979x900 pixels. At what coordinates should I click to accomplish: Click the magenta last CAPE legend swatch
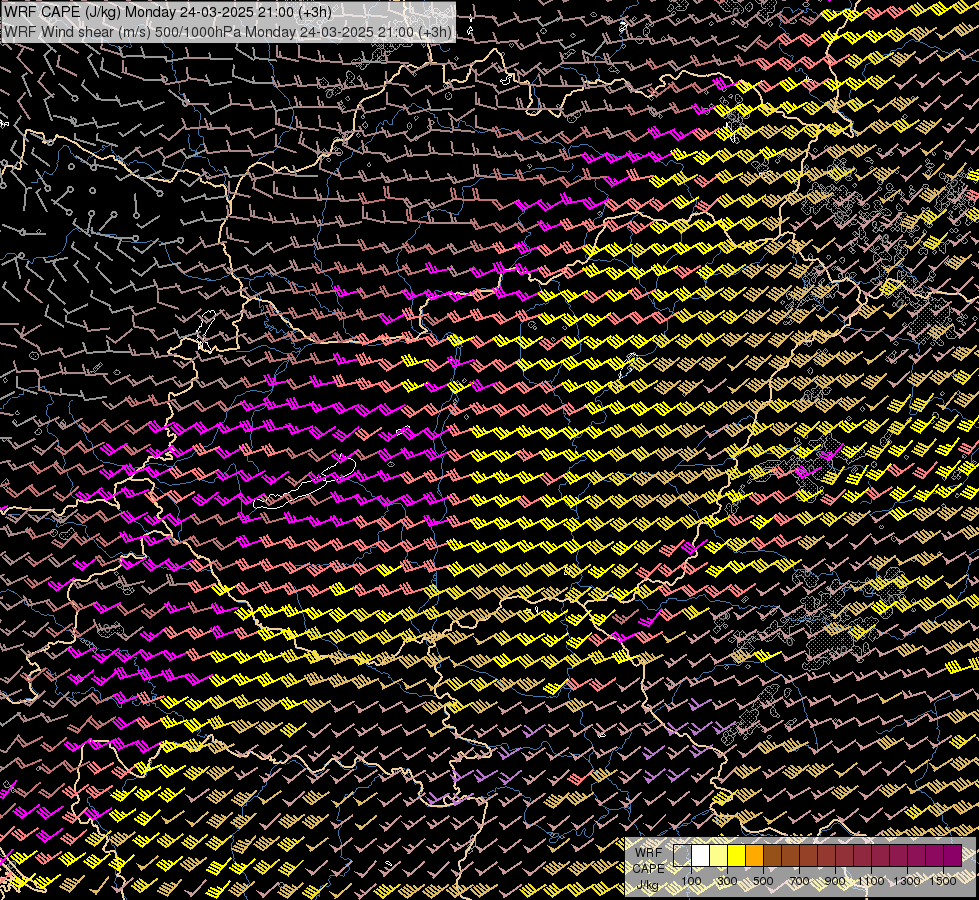tap(952, 856)
